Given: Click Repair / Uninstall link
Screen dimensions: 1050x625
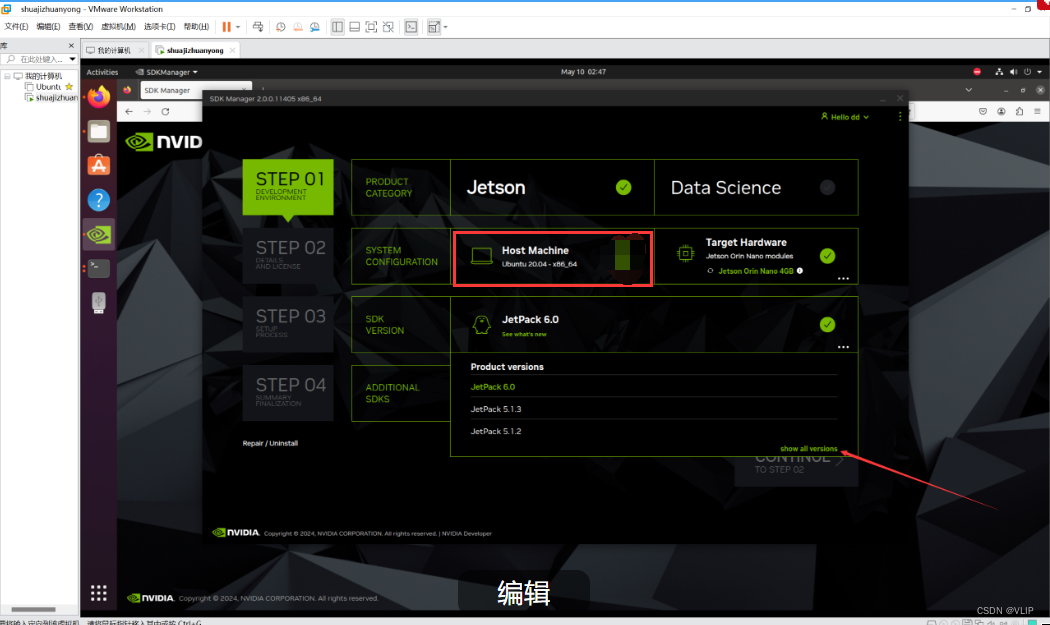Looking at the screenshot, I should click(270, 443).
